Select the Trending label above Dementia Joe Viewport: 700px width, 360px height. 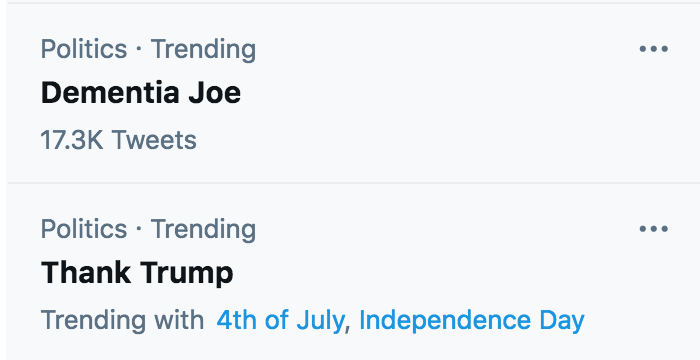click(x=203, y=50)
